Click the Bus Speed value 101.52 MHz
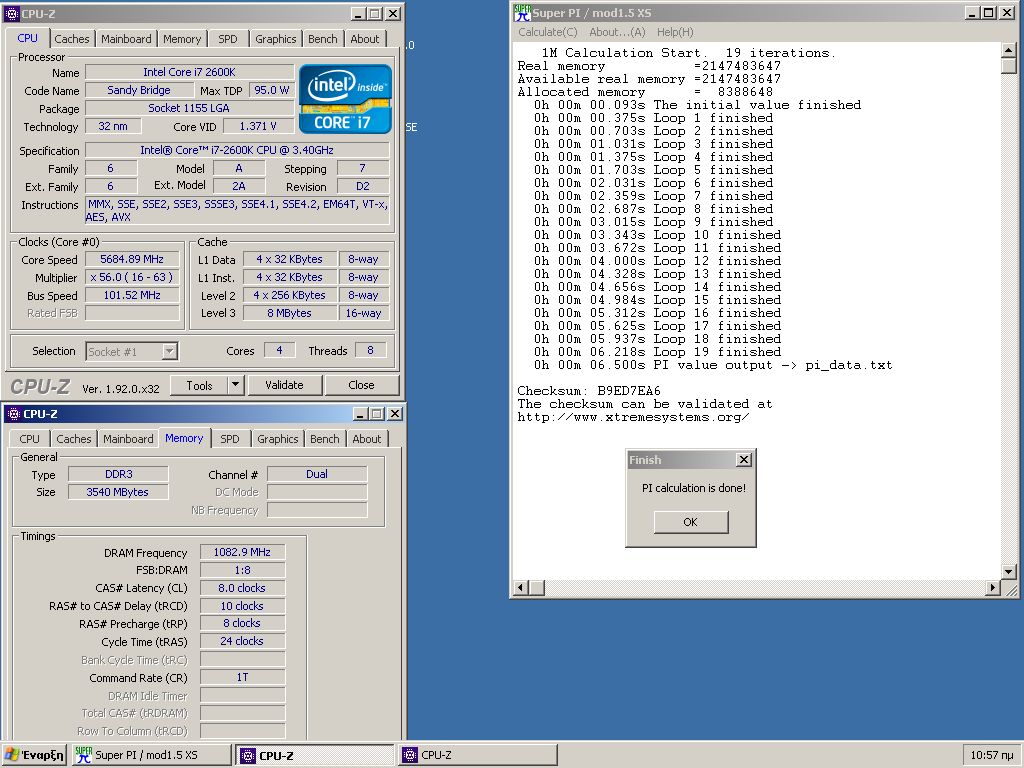 coord(132,295)
